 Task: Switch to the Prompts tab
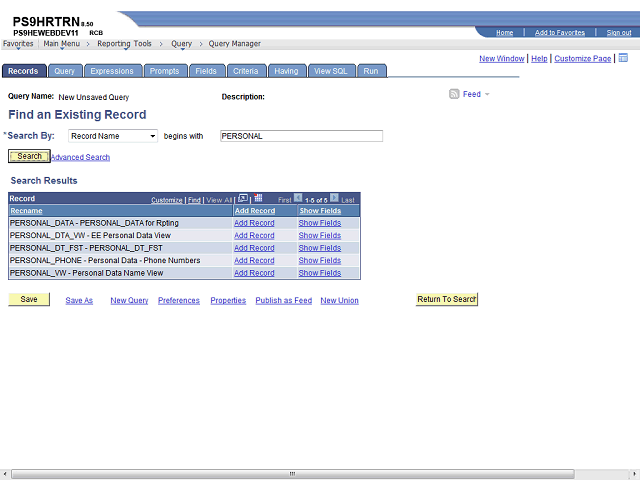(164, 71)
